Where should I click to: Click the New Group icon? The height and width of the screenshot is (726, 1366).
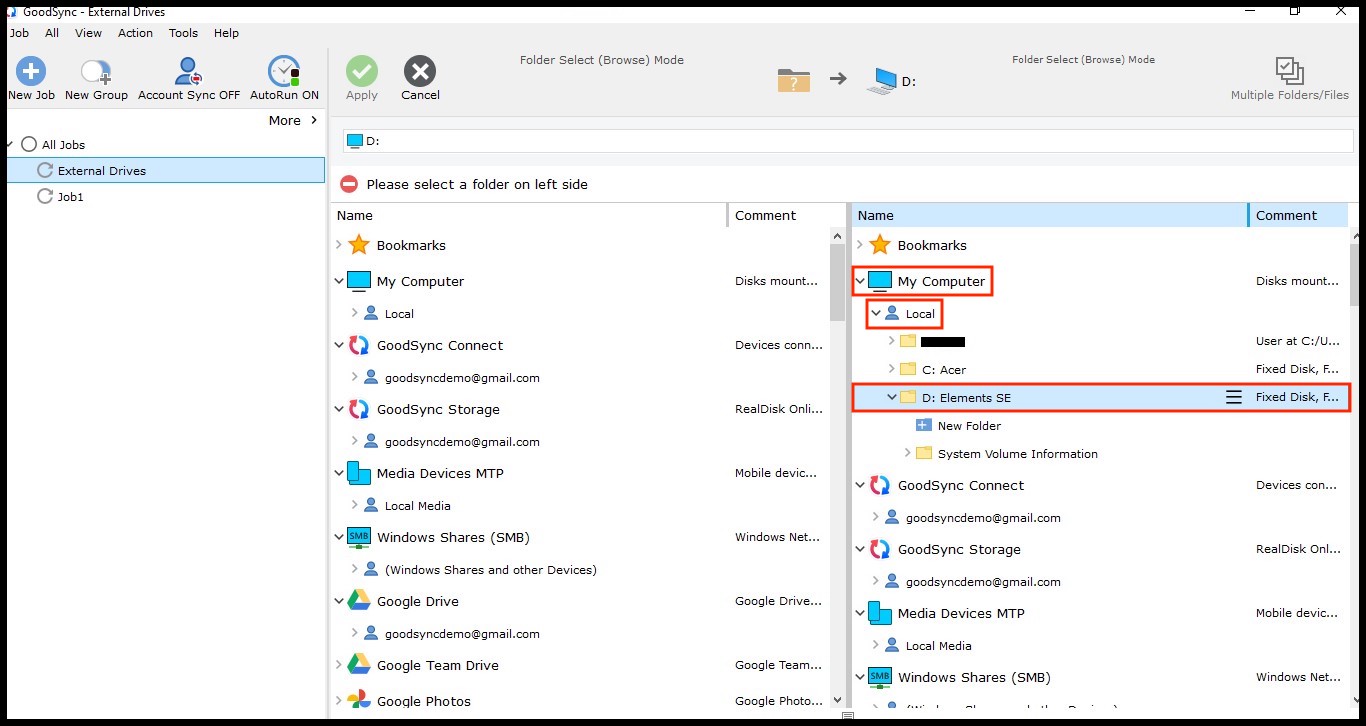[x=96, y=72]
